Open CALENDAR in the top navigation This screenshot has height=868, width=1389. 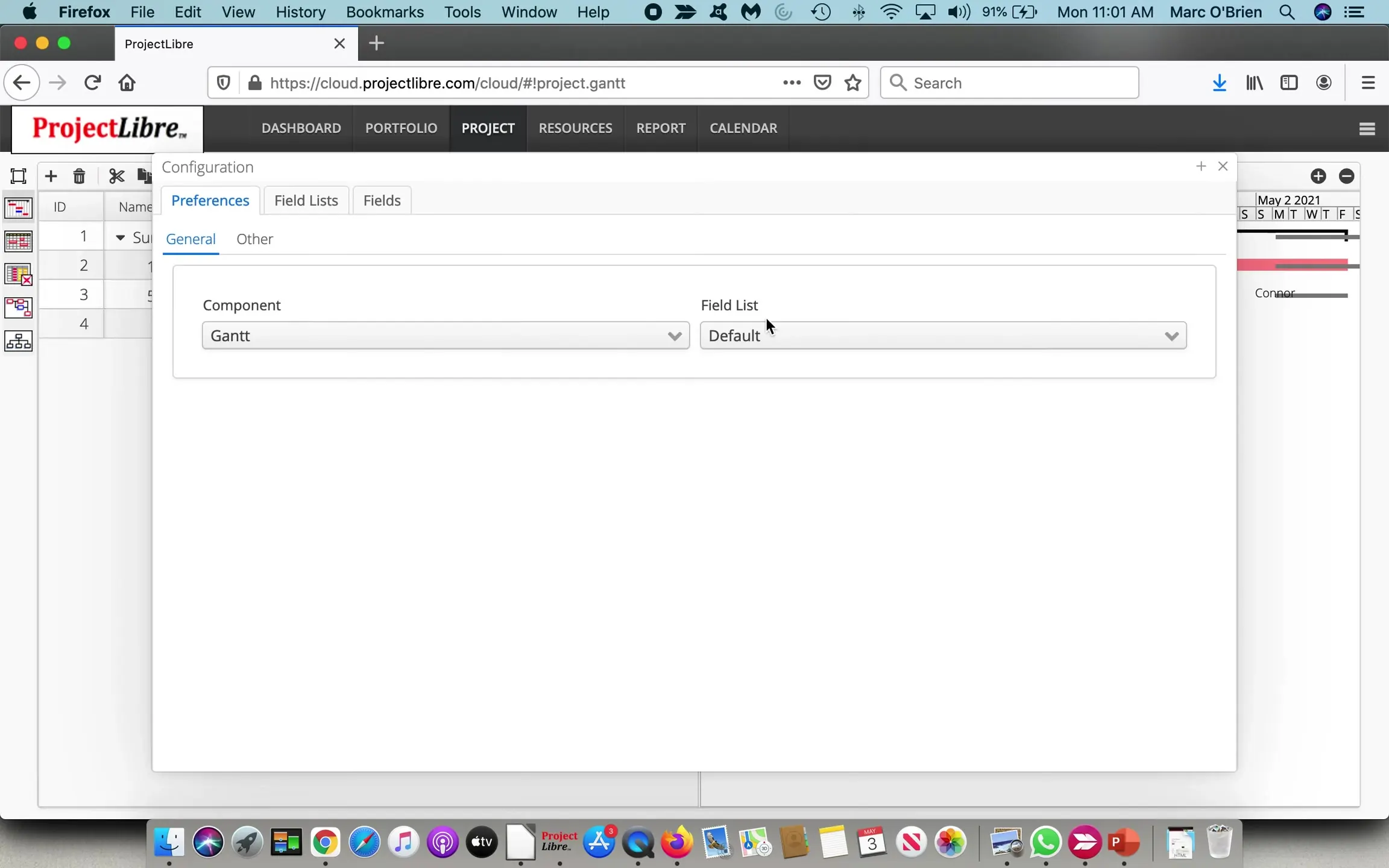click(743, 128)
